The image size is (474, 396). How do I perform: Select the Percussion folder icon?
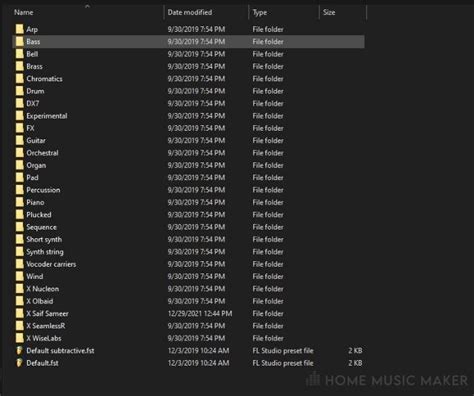point(20,190)
